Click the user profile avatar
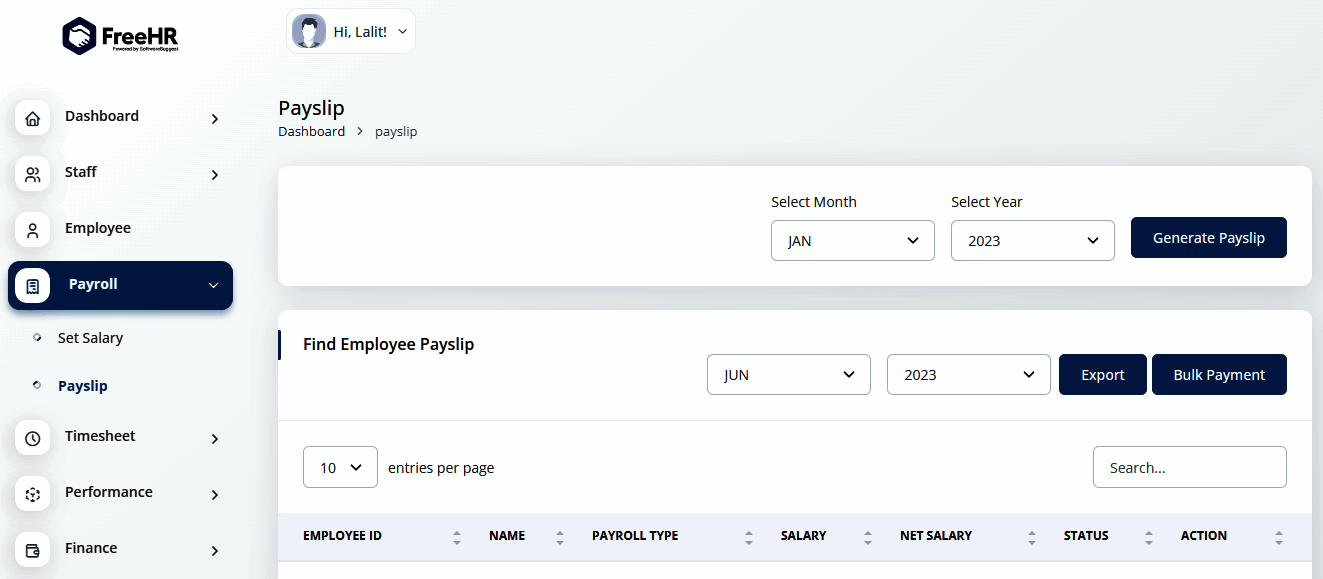Viewport: 1323px width, 579px height. [x=308, y=32]
